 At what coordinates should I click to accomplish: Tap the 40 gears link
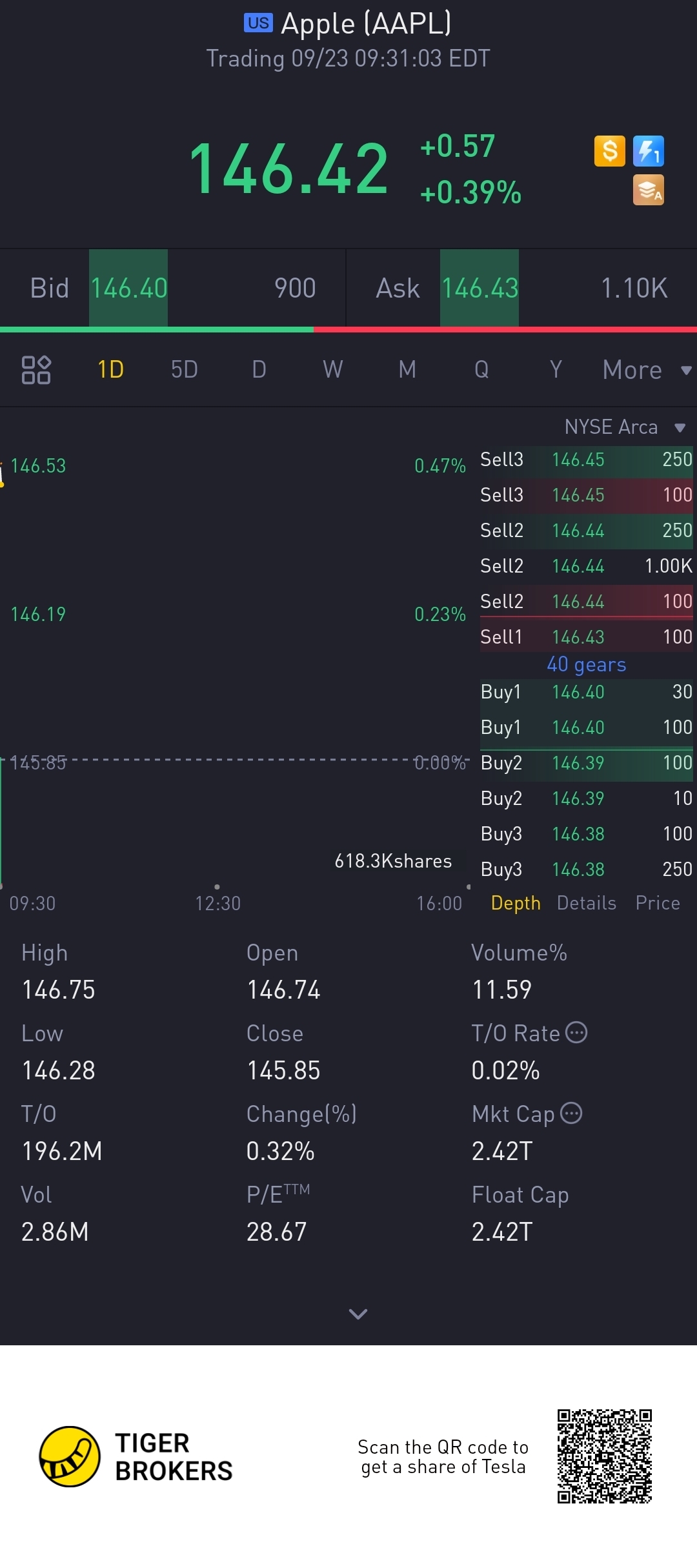(x=587, y=664)
